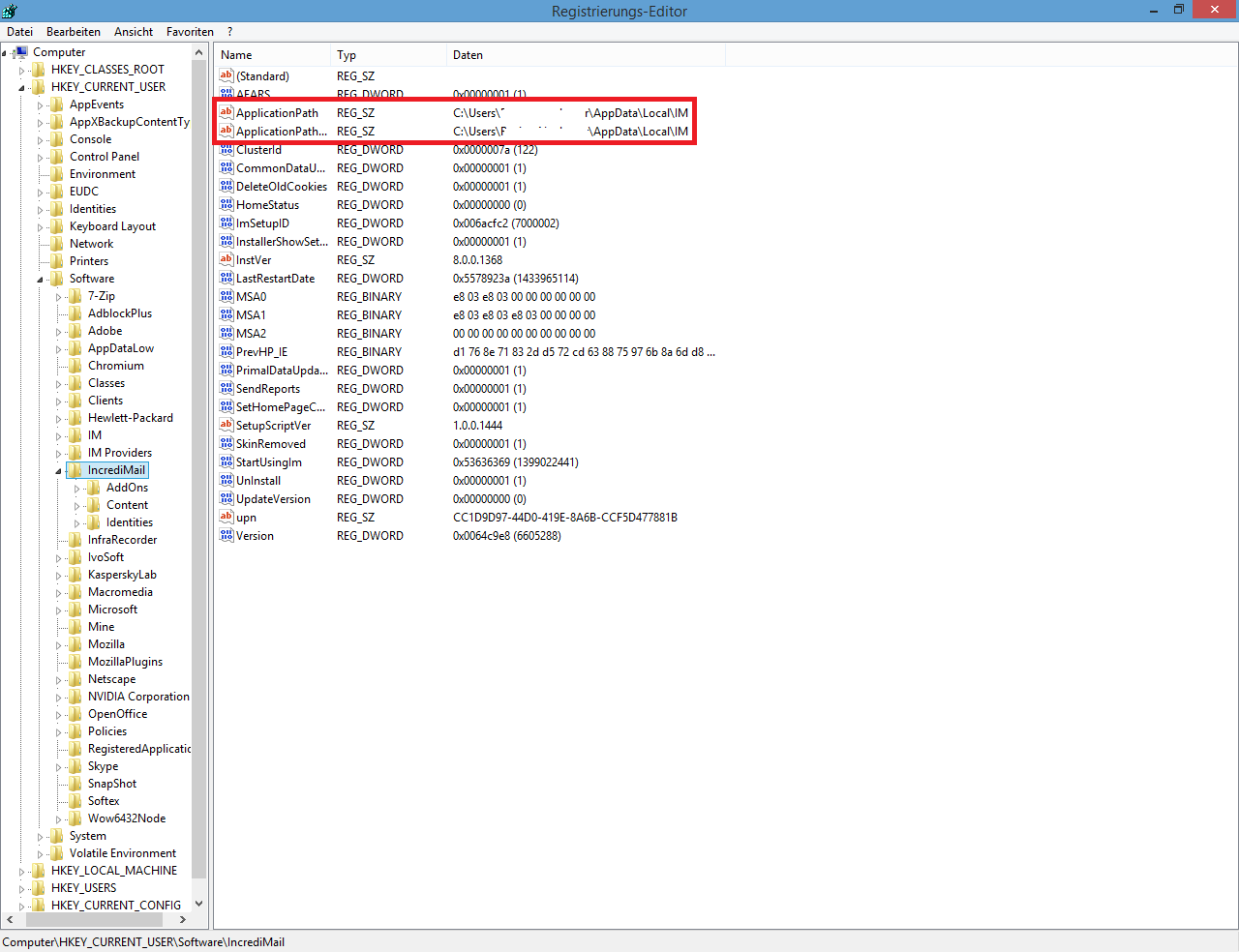Viewport: 1239px width, 952px height.
Task: Click the string icon next to InstVer
Action: click(227, 260)
